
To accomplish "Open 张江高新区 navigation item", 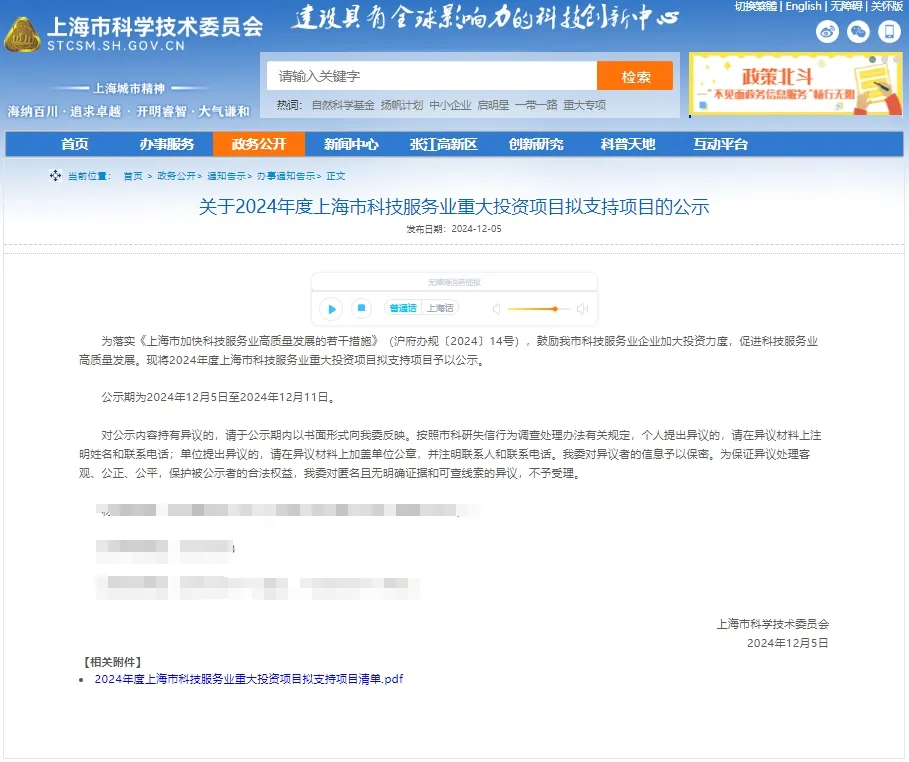I will click(x=443, y=144).
